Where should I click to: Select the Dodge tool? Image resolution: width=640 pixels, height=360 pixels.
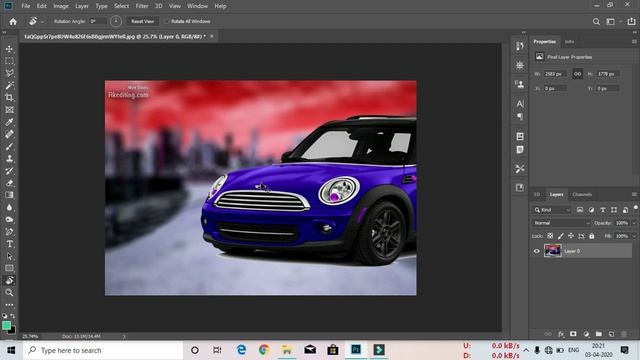9,220
